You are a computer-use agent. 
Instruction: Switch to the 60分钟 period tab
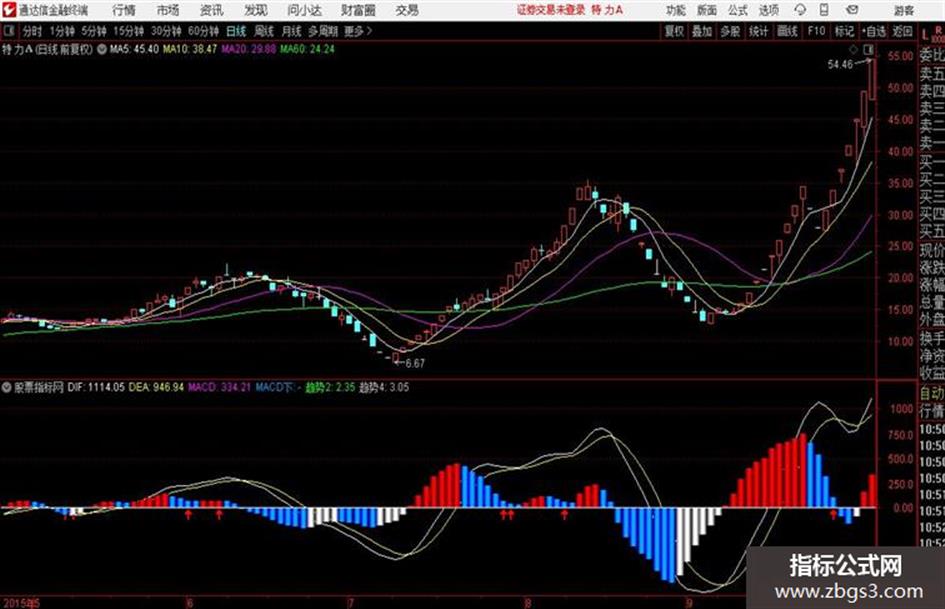(203, 31)
